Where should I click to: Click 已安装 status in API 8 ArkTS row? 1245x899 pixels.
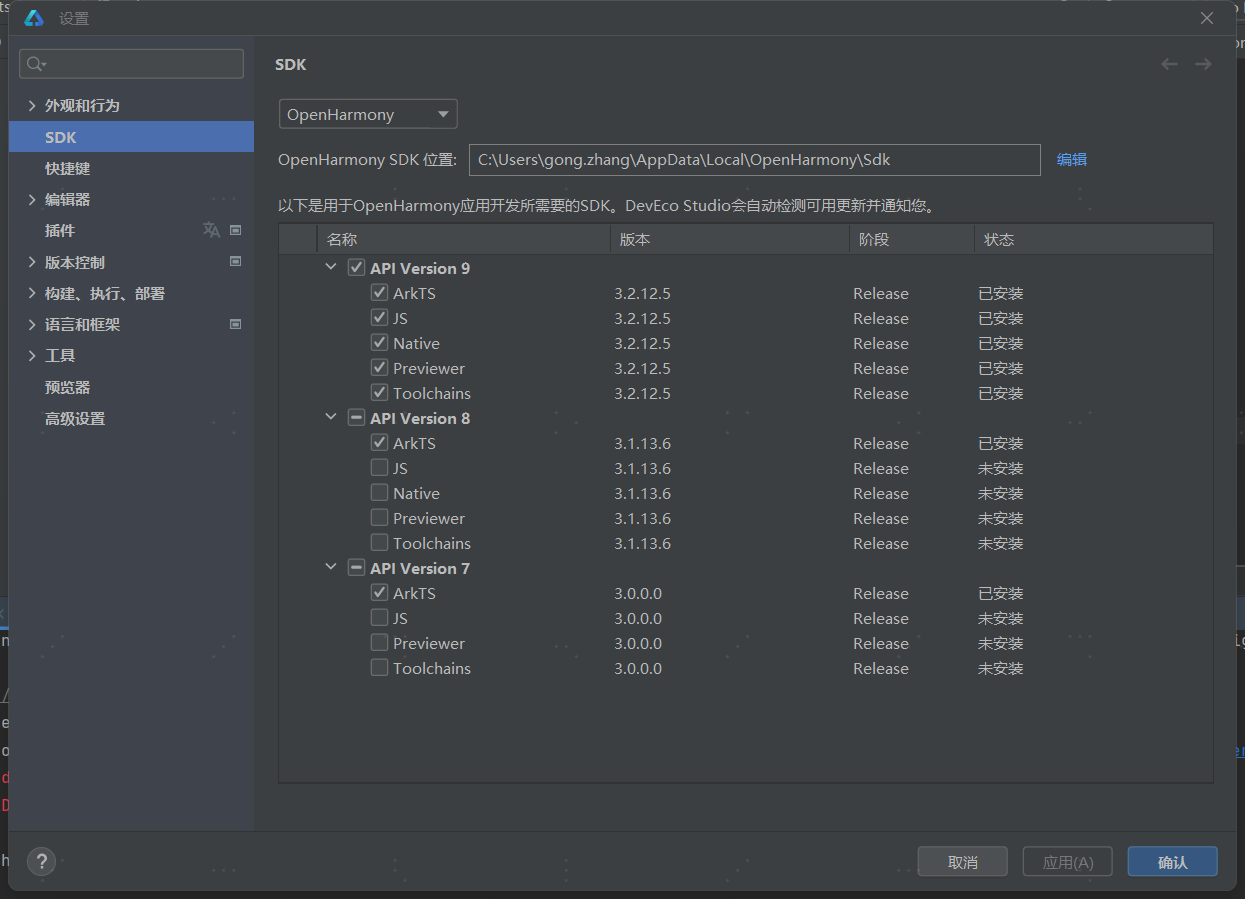click(x=1001, y=443)
